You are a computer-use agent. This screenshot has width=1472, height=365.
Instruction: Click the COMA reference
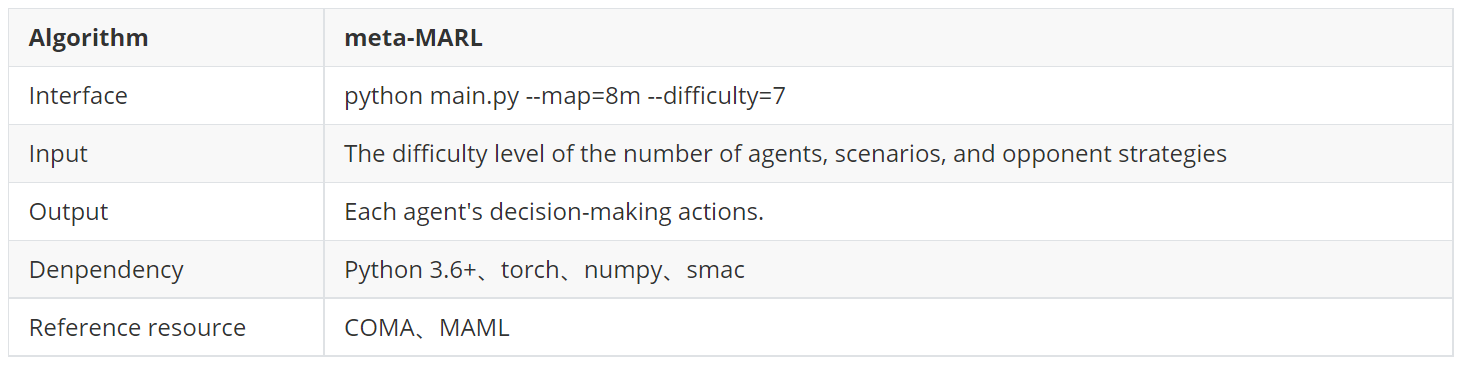coord(379,328)
